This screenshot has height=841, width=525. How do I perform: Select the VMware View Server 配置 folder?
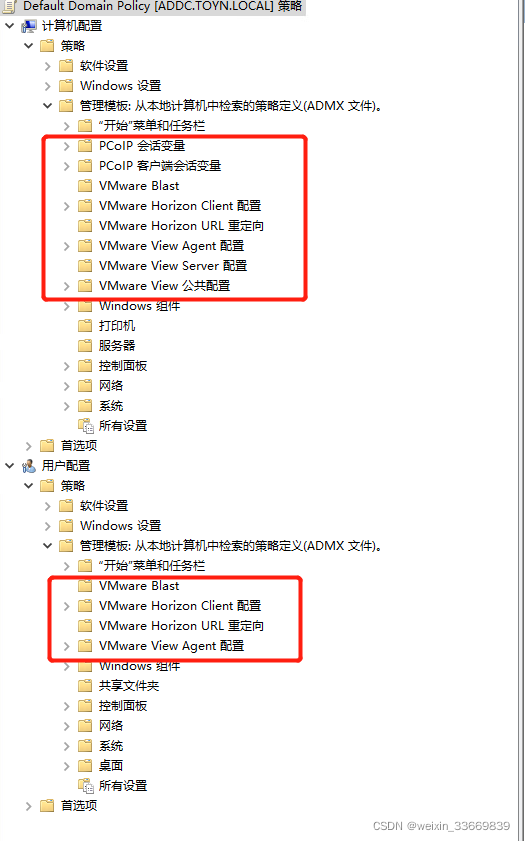click(x=173, y=265)
